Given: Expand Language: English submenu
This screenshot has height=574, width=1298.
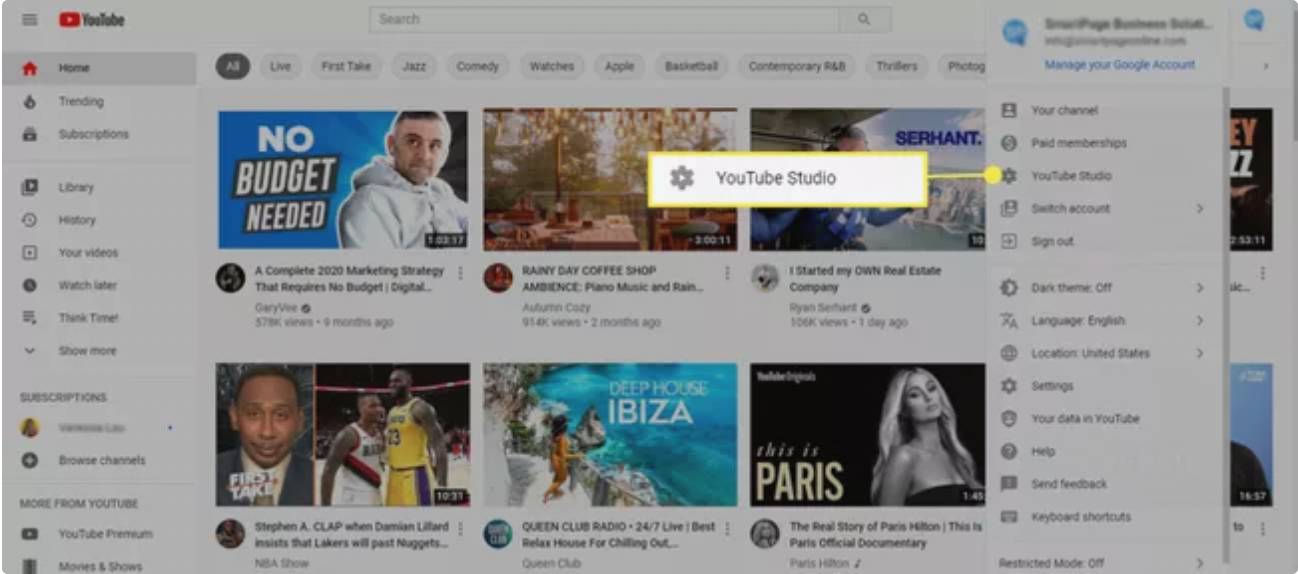Looking at the screenshot, I should pyautogui.click(x=1100, y=321).
